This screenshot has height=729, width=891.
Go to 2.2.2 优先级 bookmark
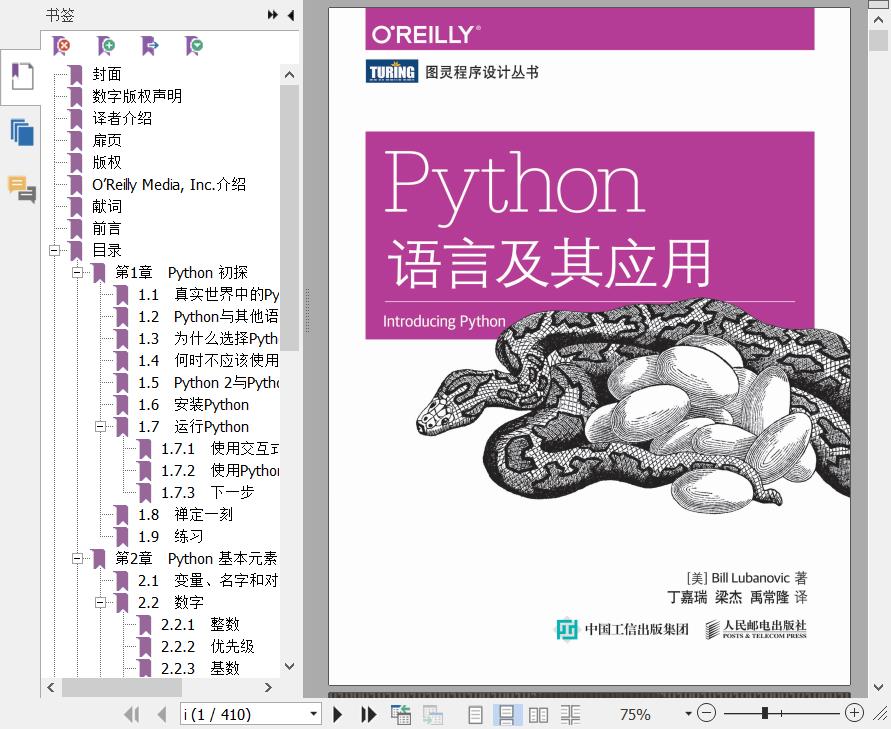point(207,647)
